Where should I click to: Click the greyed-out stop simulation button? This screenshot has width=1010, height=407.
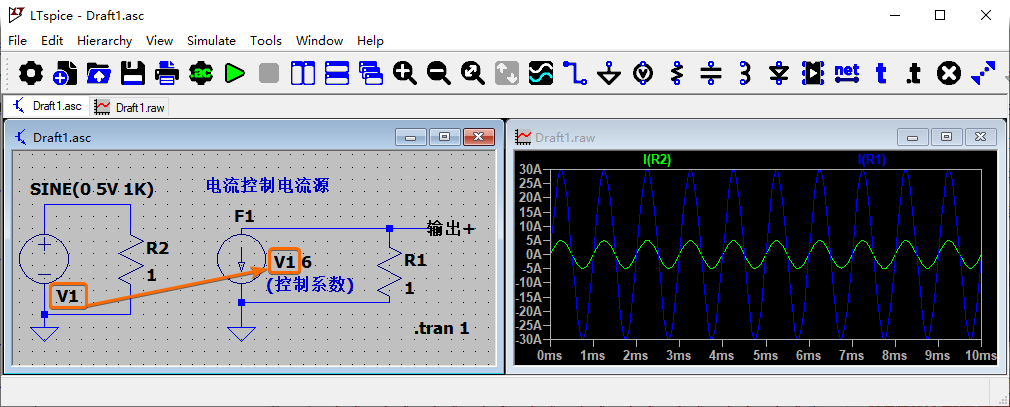(x=269, y=73)
